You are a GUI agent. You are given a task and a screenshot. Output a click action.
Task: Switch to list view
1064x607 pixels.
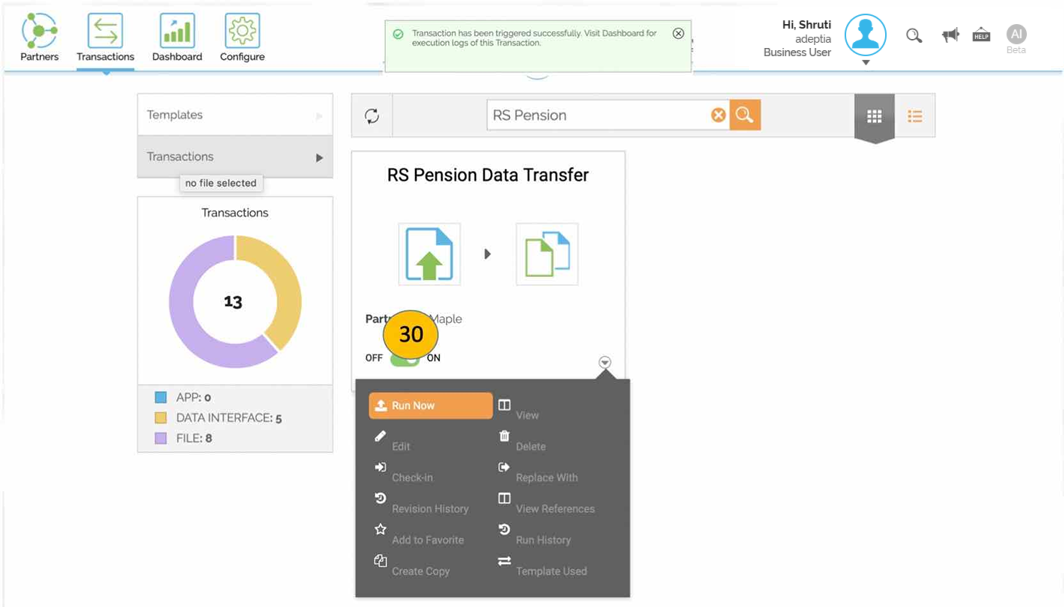pyautogui.click(x=915, y=116)
